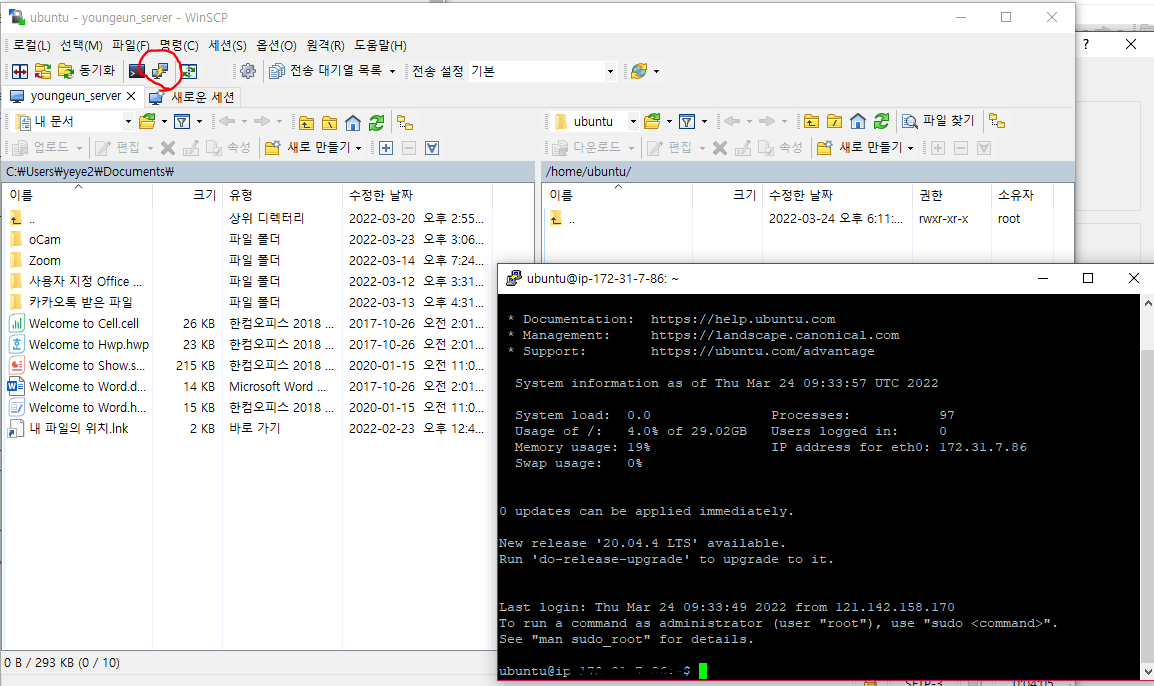Open the 옵션(O) menu
Image resolution: width=1154 pixels, height=686 pixels.
point(276,46)
